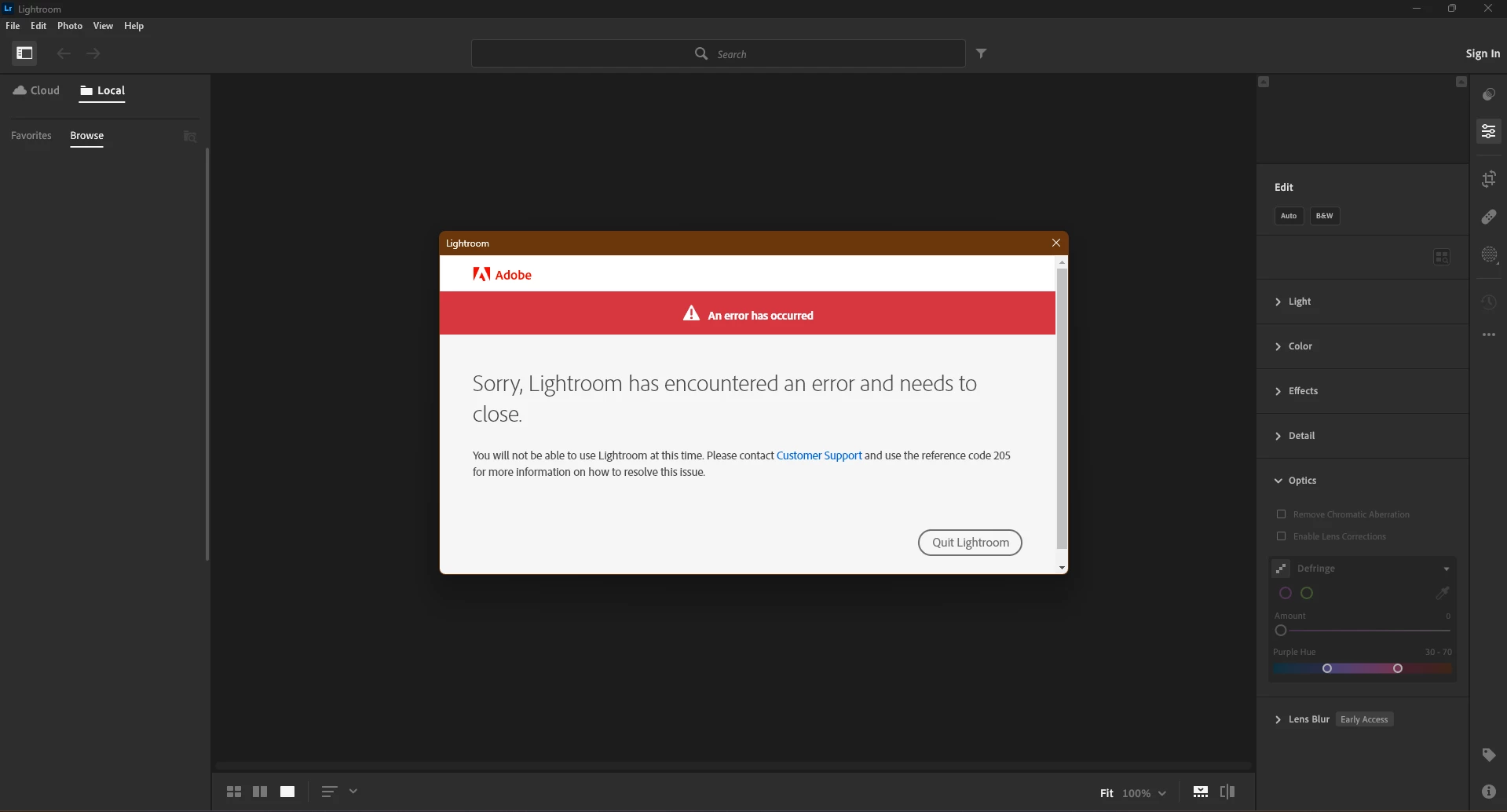The width and height of the screenshot is (1507, 812).
Task: Open the Keywords tag icon
Action: 1489,755
